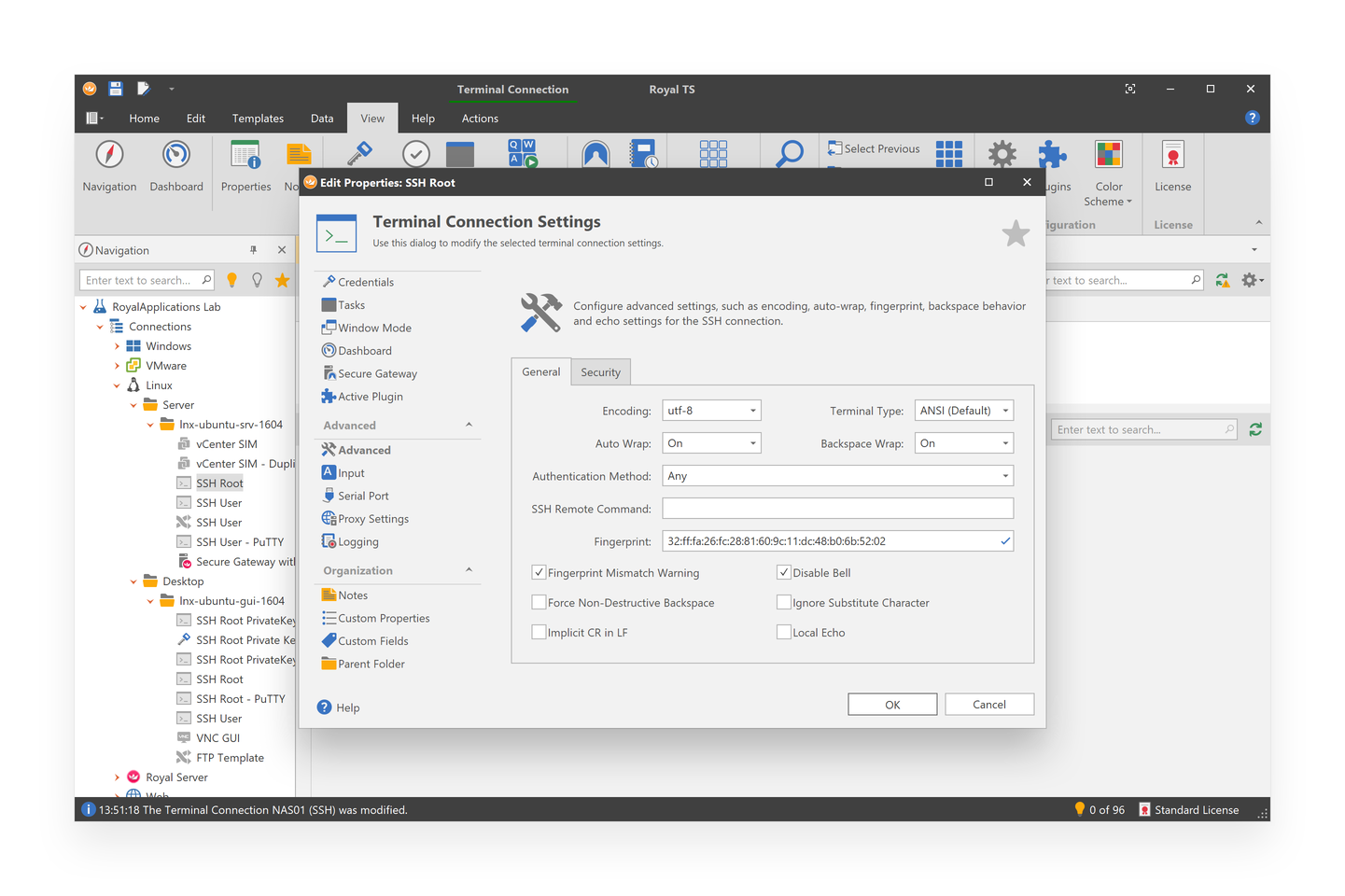Click the OK button
The width and height of the screenshot is (1345, 896).
[892, 705]
